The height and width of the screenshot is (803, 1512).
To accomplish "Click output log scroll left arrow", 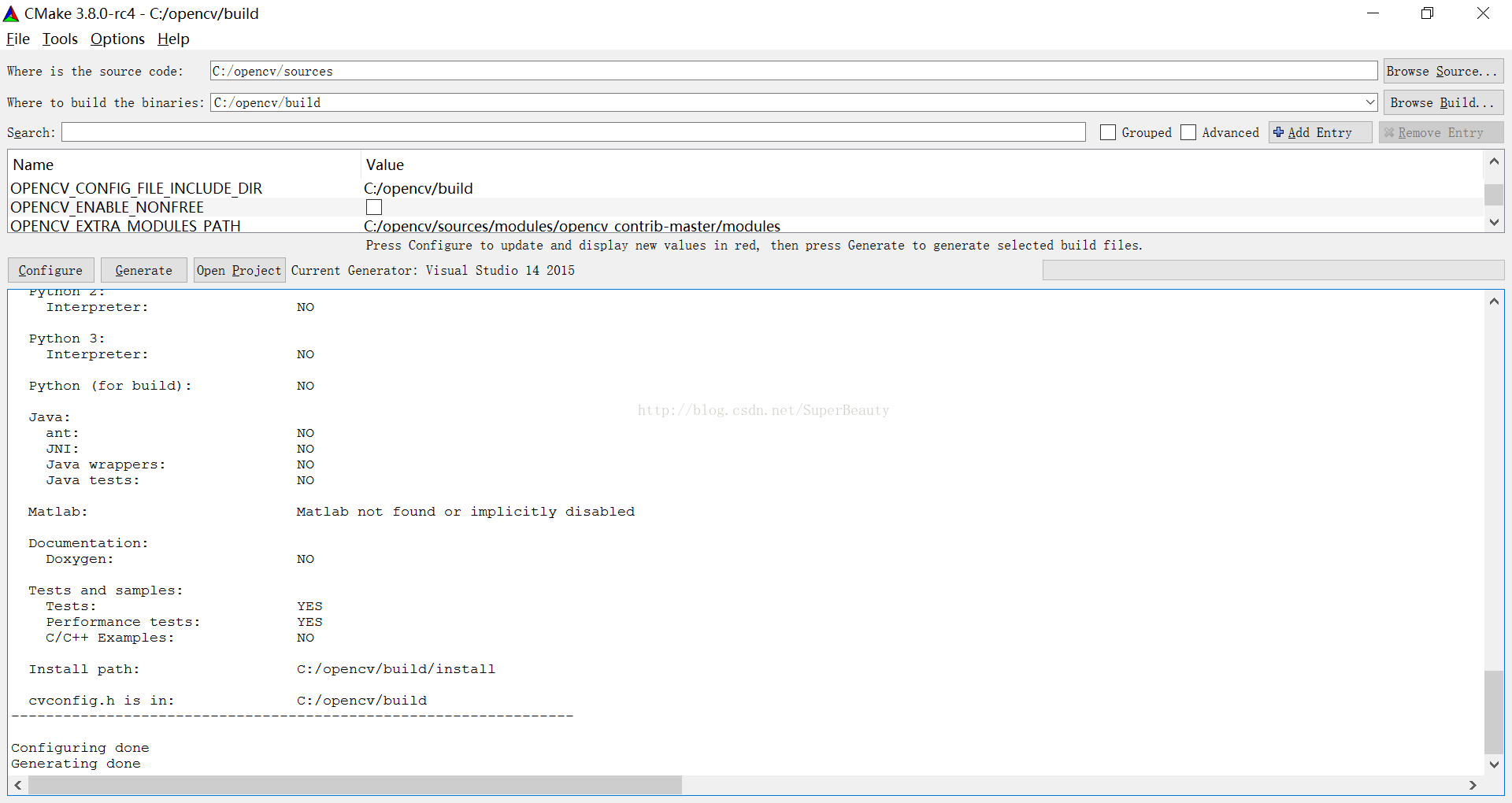I will pyautogui.click(x=18, y=785).
